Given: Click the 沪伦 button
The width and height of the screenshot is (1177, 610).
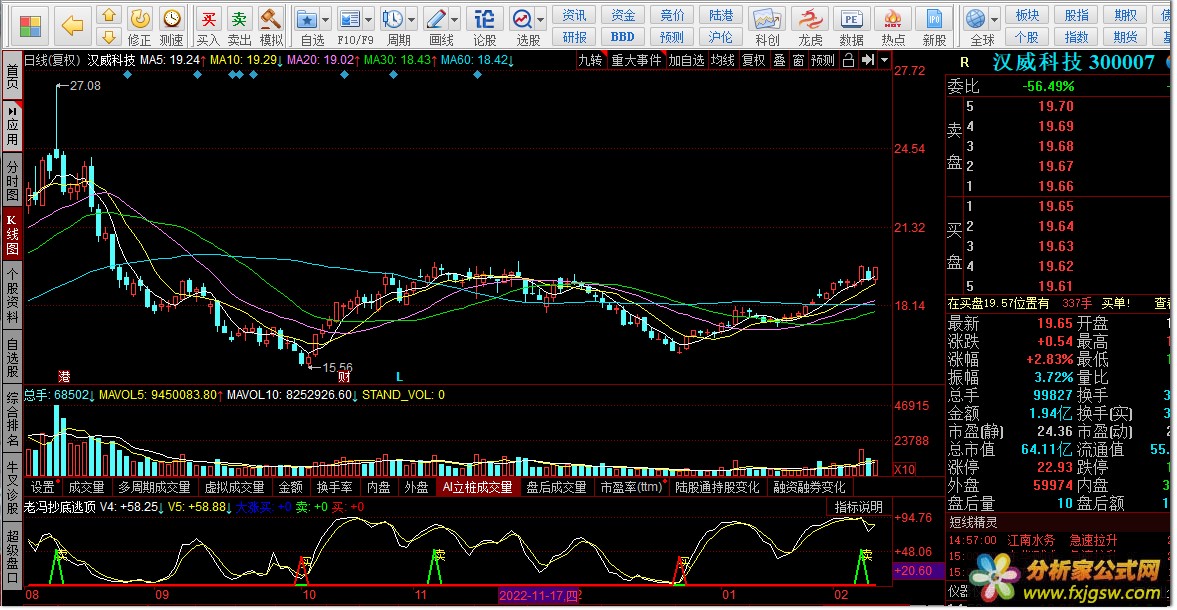Looking at the screenshot, I should [x=721, y=37].
